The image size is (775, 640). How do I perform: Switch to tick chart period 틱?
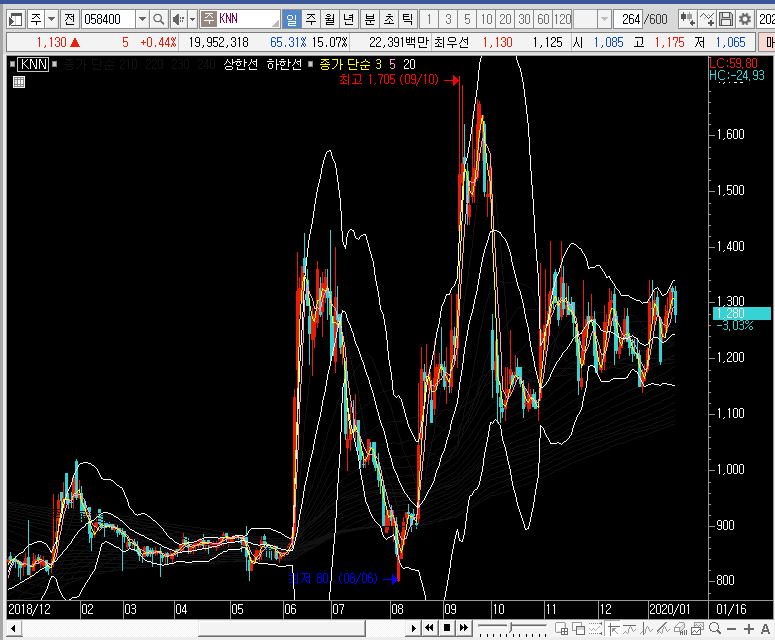click(407, 20)
